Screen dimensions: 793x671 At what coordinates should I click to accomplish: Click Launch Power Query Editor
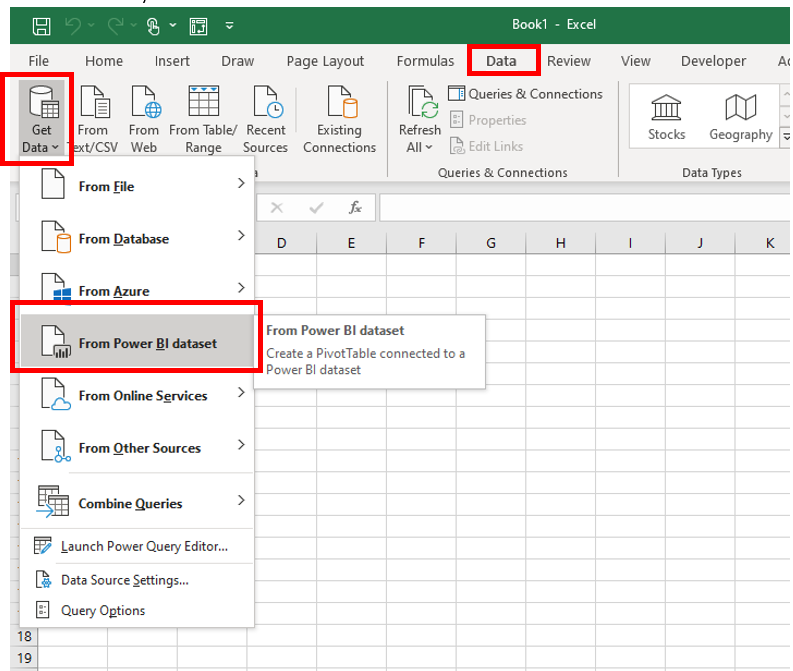144,546
